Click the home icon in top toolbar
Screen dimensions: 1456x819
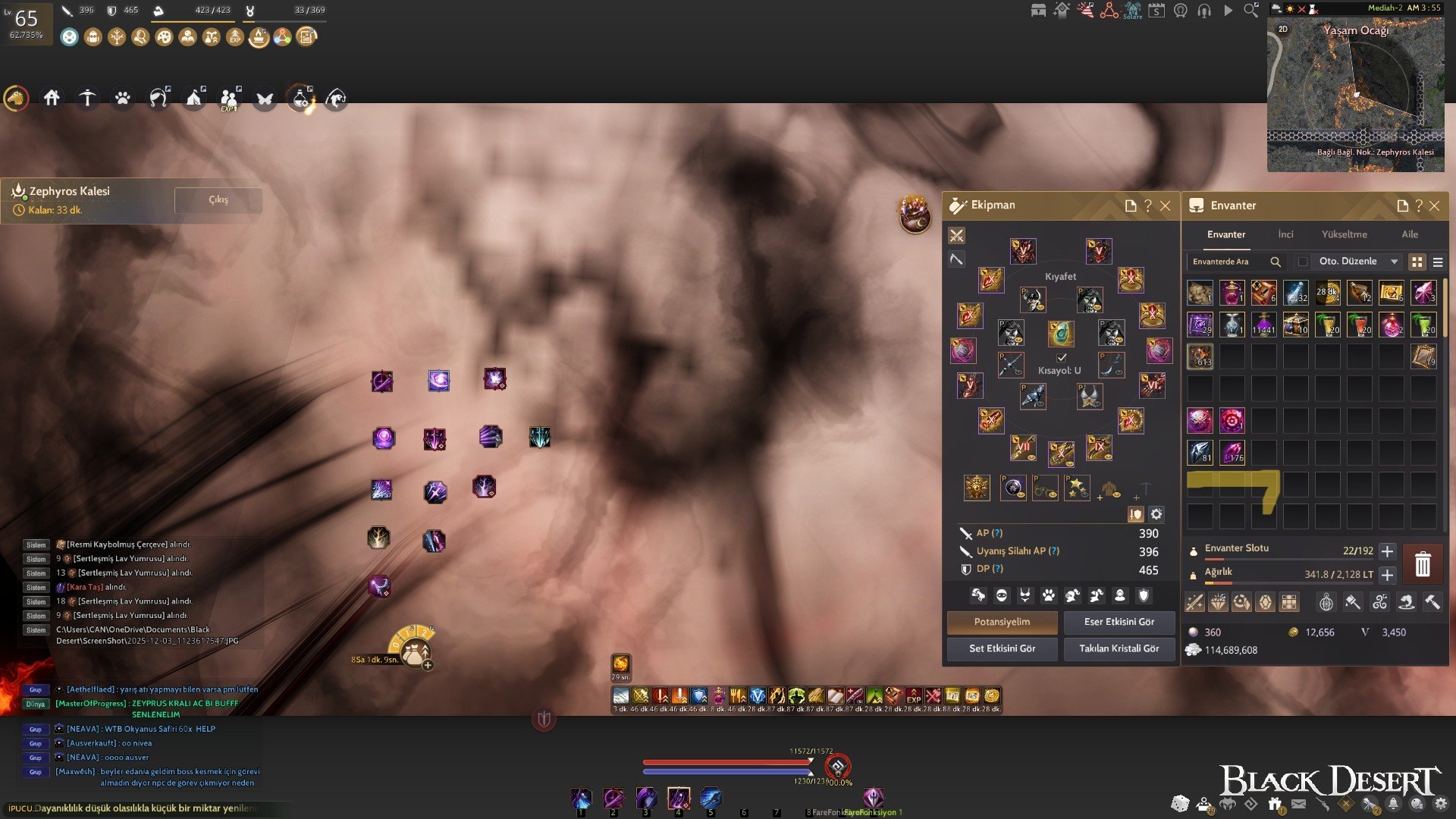tap(52, 98)
